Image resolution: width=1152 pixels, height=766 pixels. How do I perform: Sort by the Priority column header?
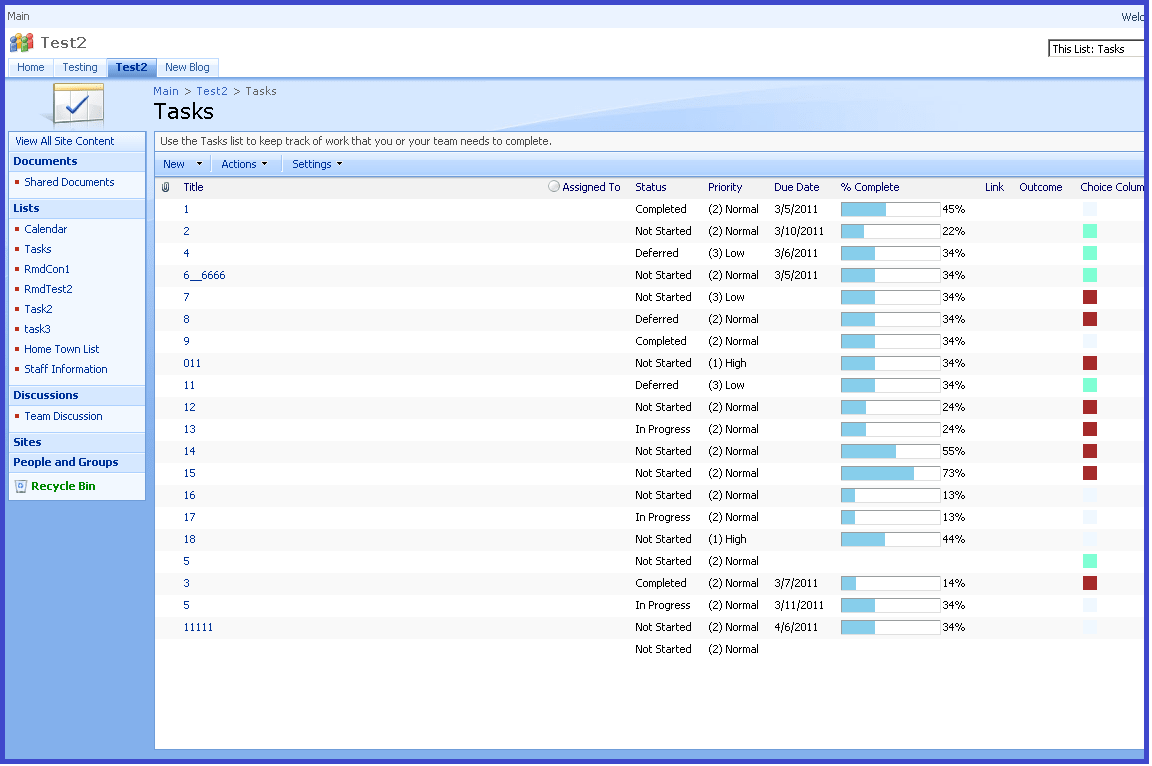(725, 187)
